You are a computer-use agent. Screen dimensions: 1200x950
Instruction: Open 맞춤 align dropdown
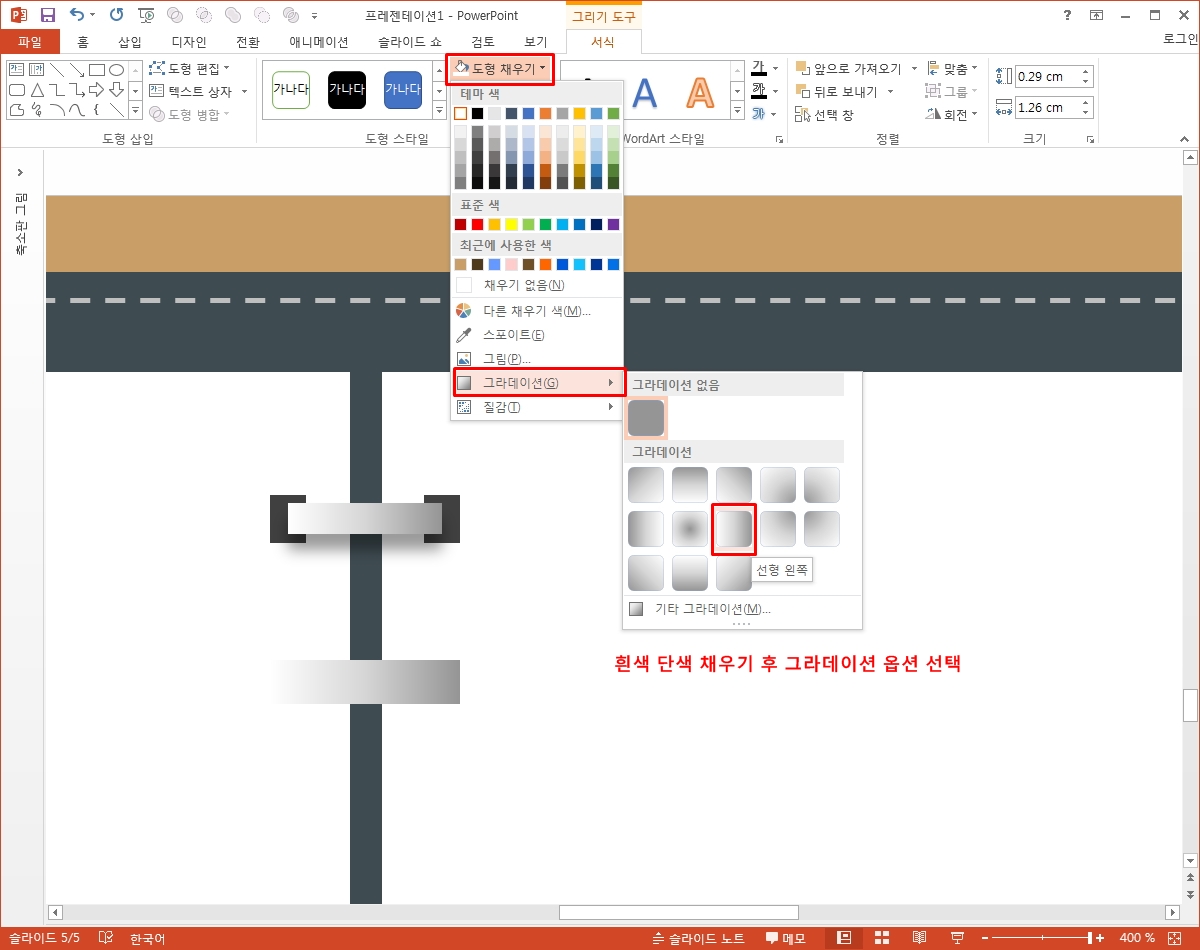click(x=952, y=69)
